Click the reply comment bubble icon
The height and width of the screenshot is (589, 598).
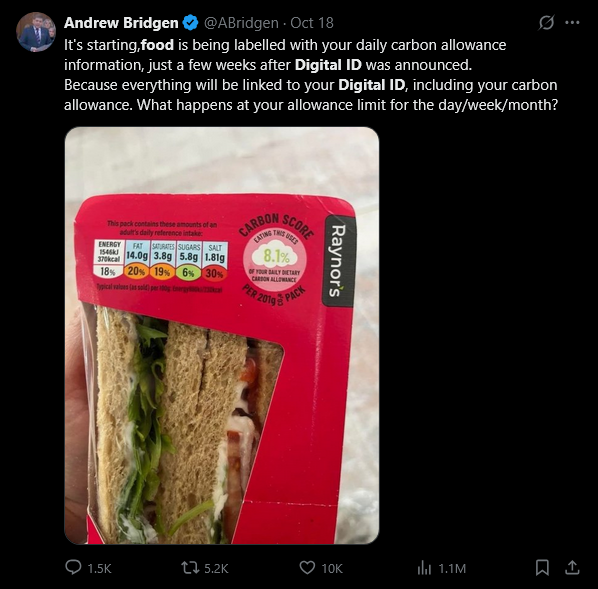coord(73,567)
